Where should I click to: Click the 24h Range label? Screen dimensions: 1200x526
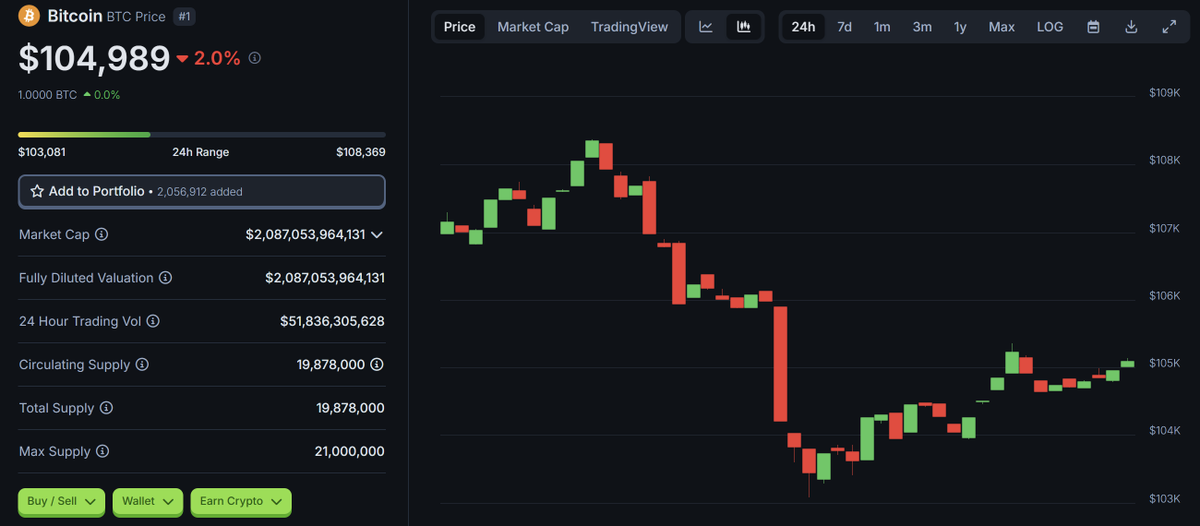coord(201,152)
